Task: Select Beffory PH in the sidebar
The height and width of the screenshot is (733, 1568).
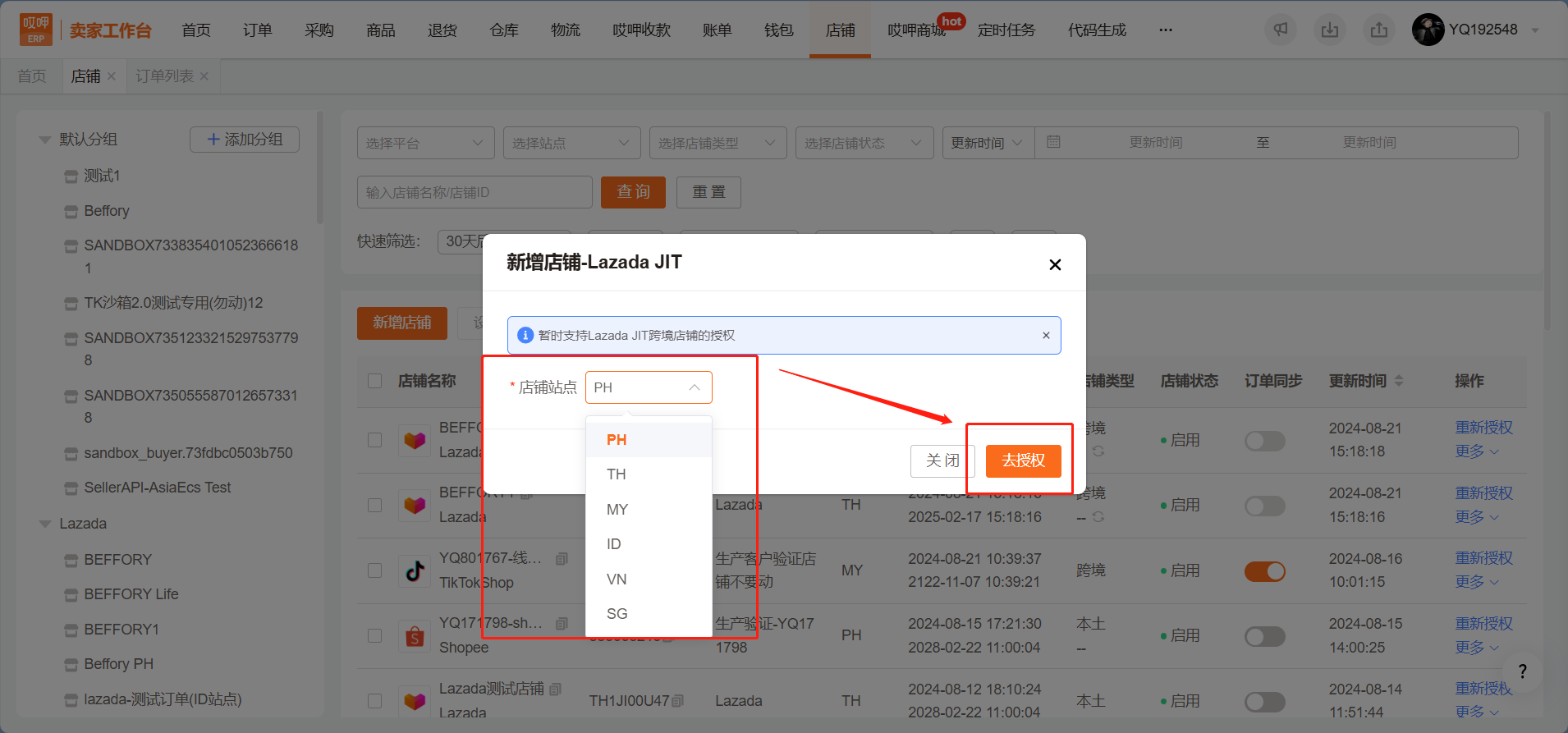Action: [118, 664]
